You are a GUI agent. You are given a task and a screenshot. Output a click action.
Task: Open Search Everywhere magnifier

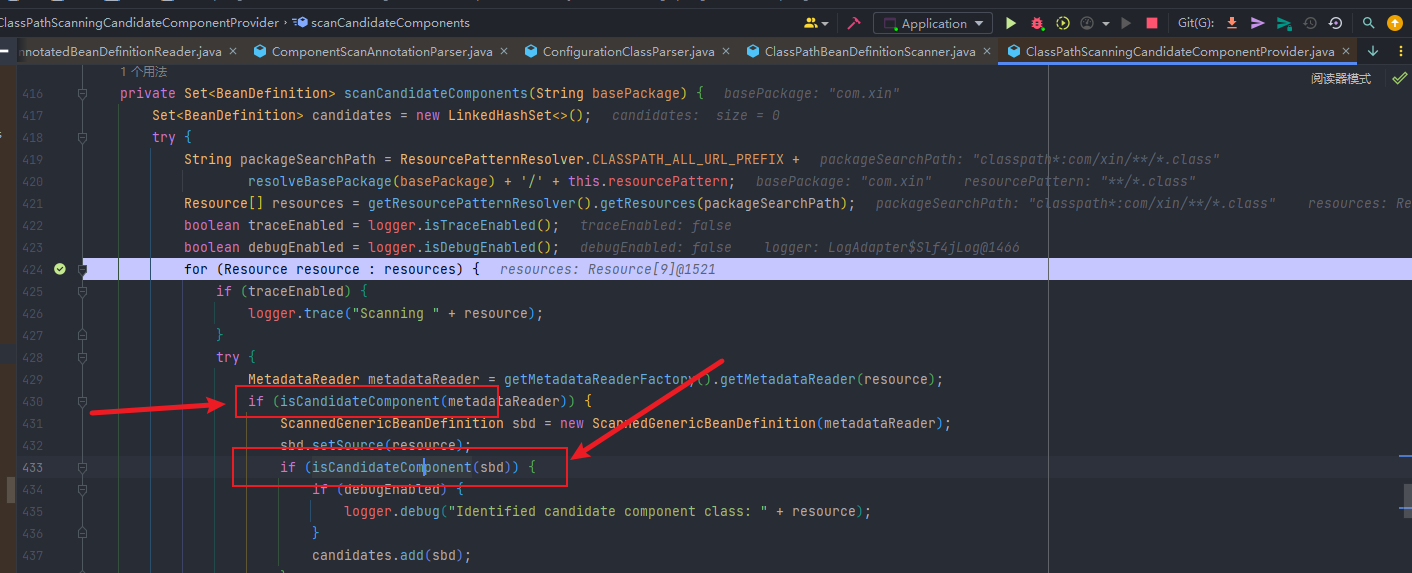point(1369,23)
